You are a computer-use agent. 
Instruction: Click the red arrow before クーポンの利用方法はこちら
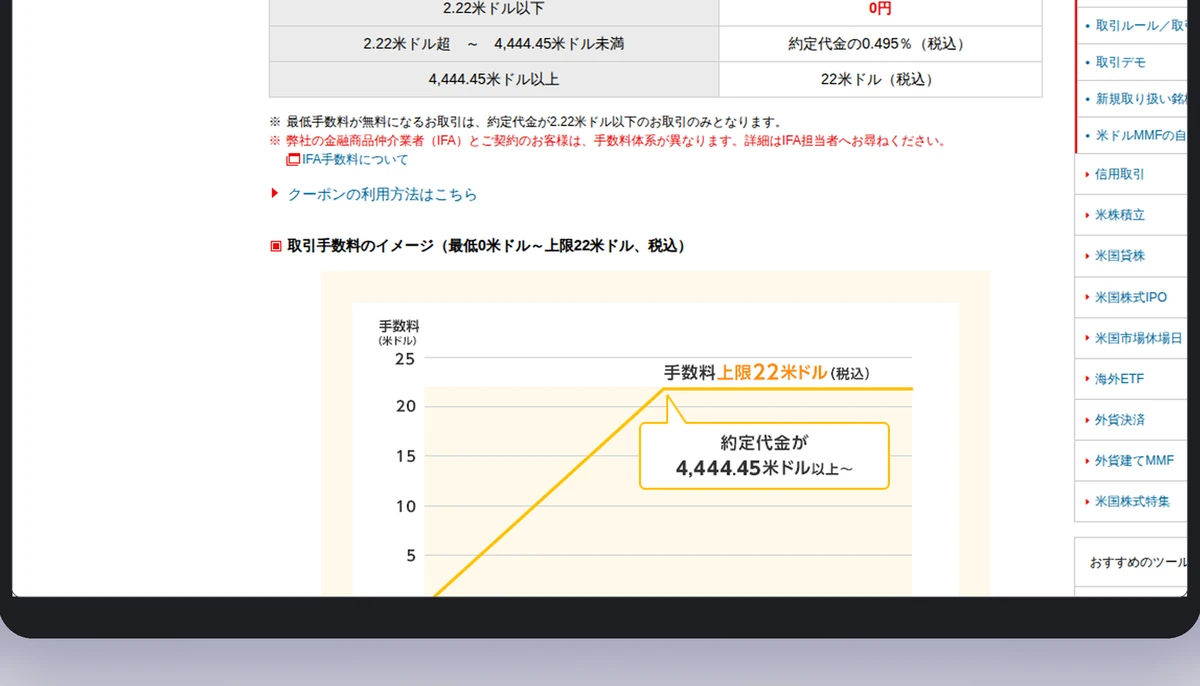(x=275, y=194)
